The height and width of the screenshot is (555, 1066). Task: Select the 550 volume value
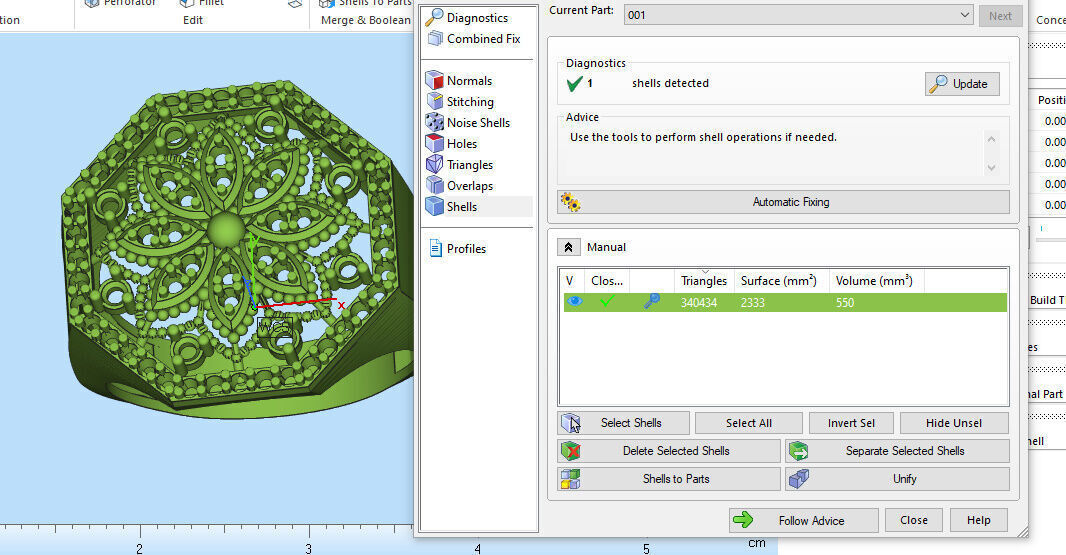[845, 303]
